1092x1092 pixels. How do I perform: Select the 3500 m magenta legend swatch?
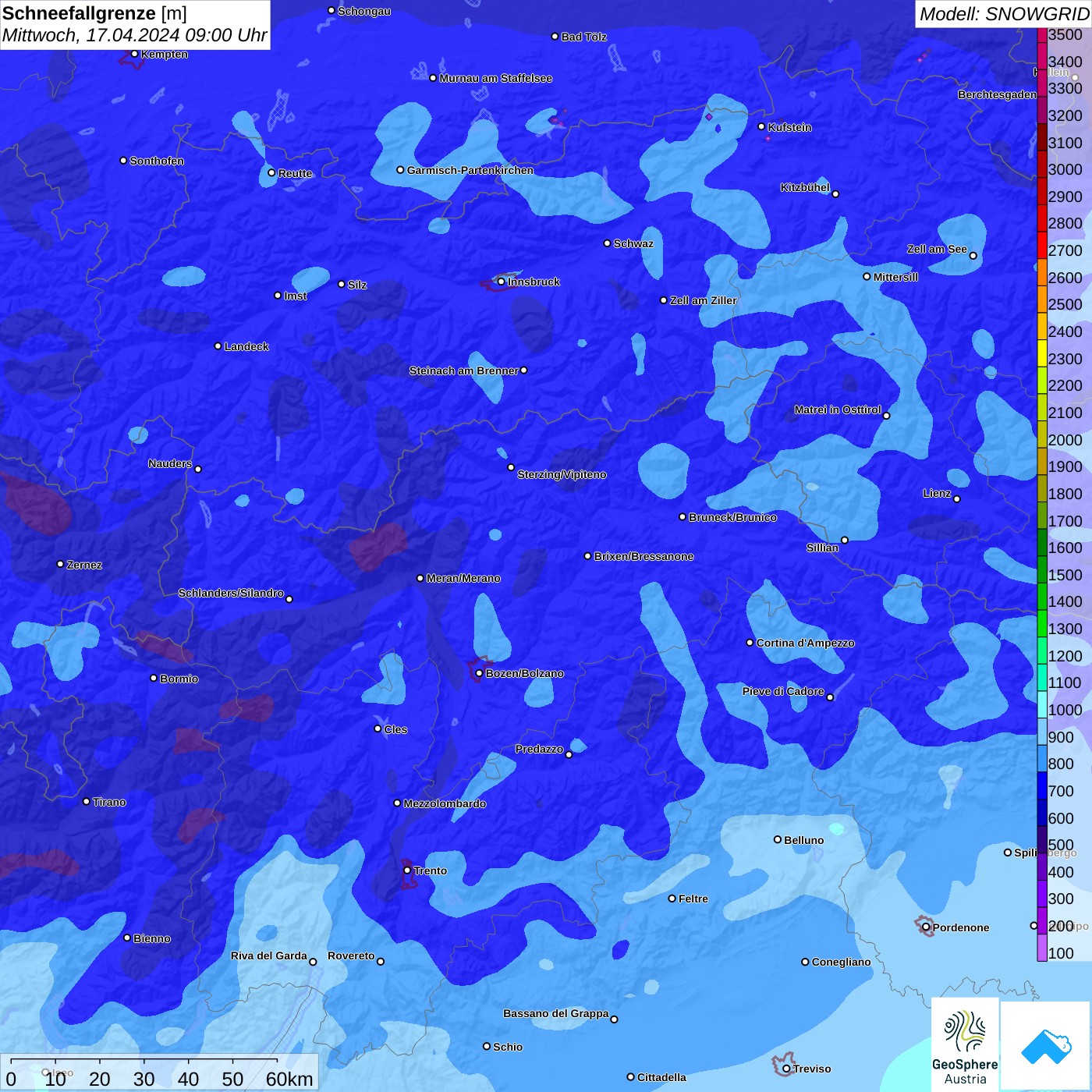[x=1041, y=34]
